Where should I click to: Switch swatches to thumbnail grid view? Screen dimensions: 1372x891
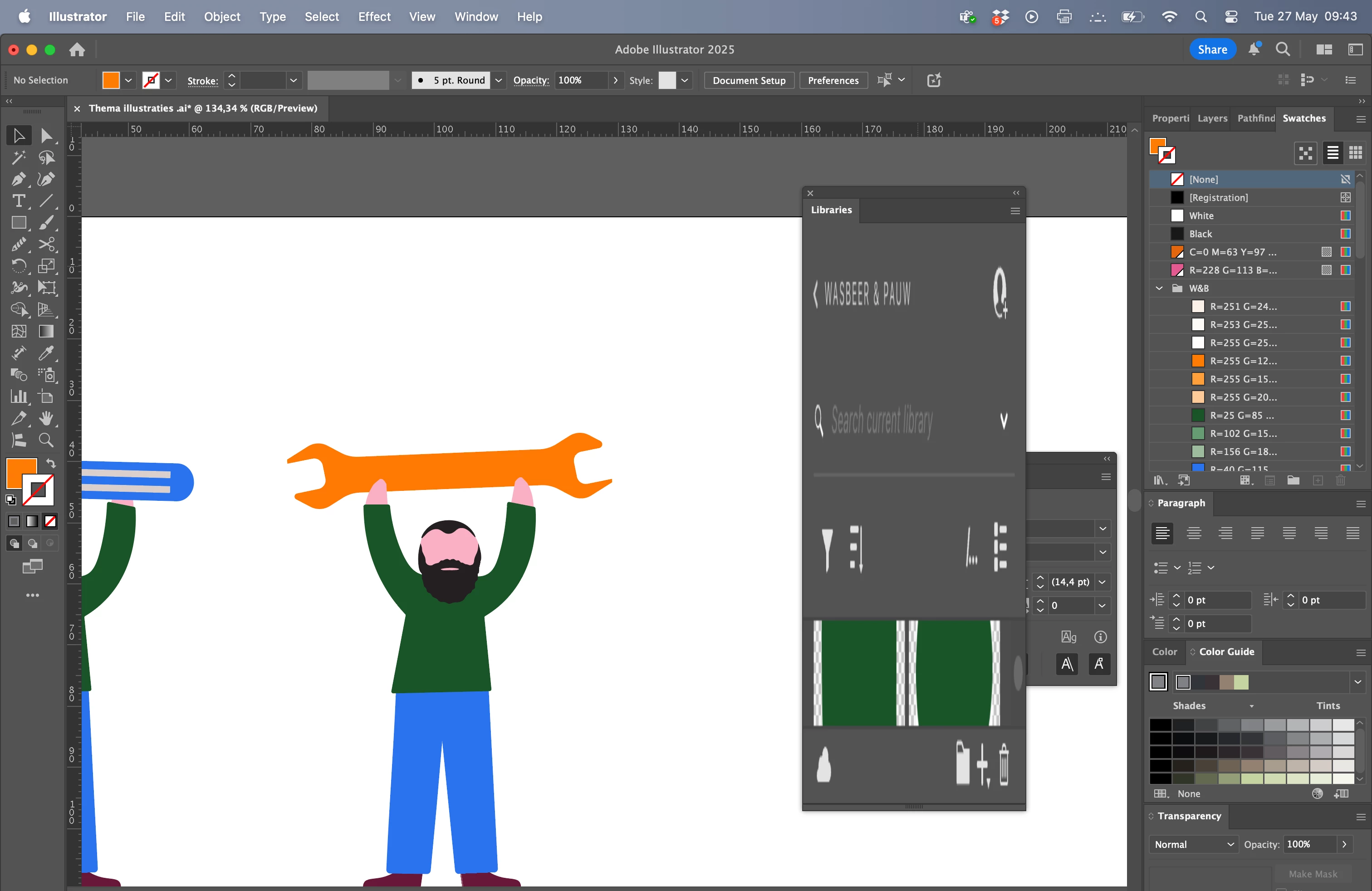pos(1355,153)
